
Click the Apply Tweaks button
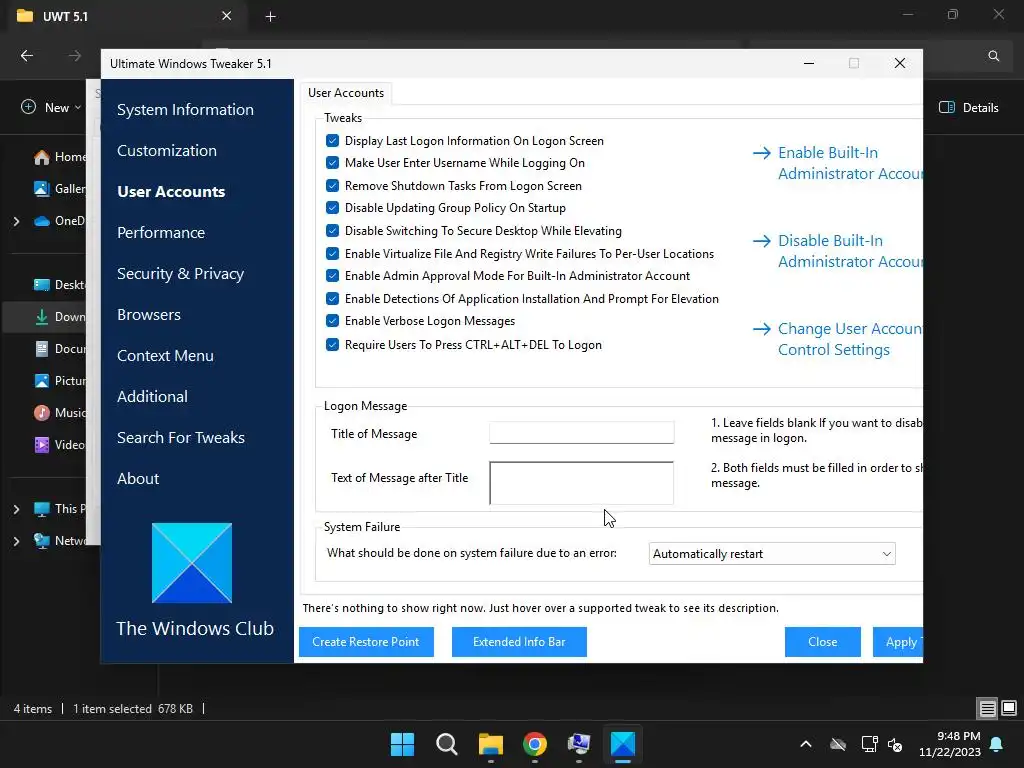898,642
